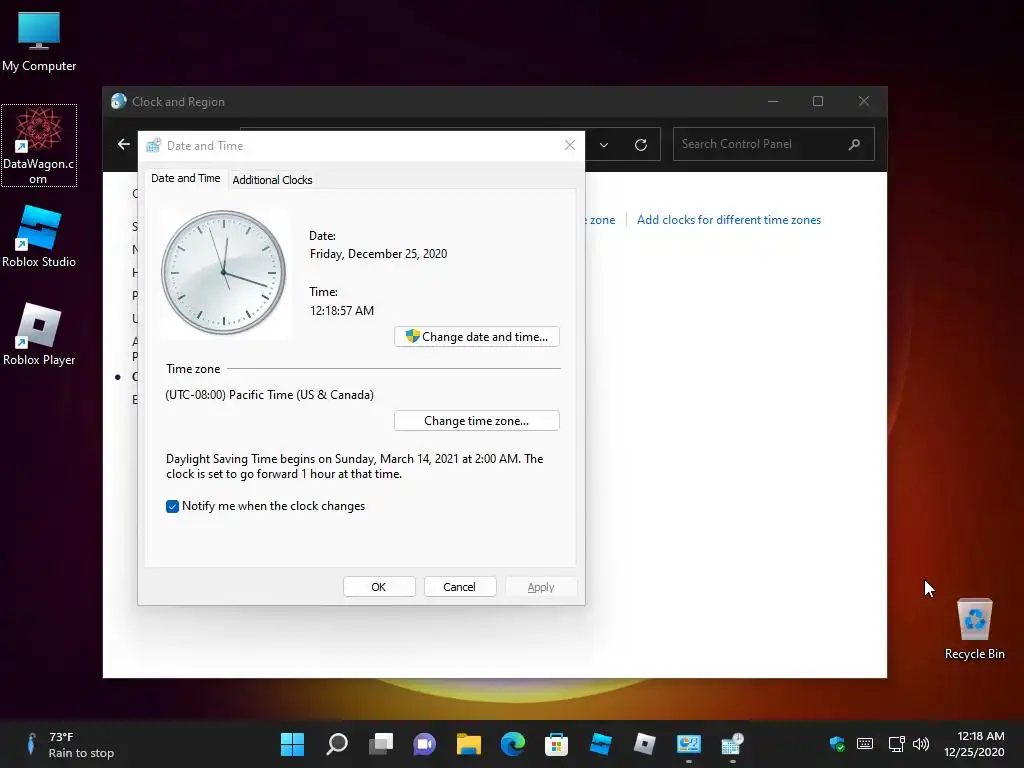Open the Chat app in taskbar
The image size is (1024, 768).
point(424,744)
